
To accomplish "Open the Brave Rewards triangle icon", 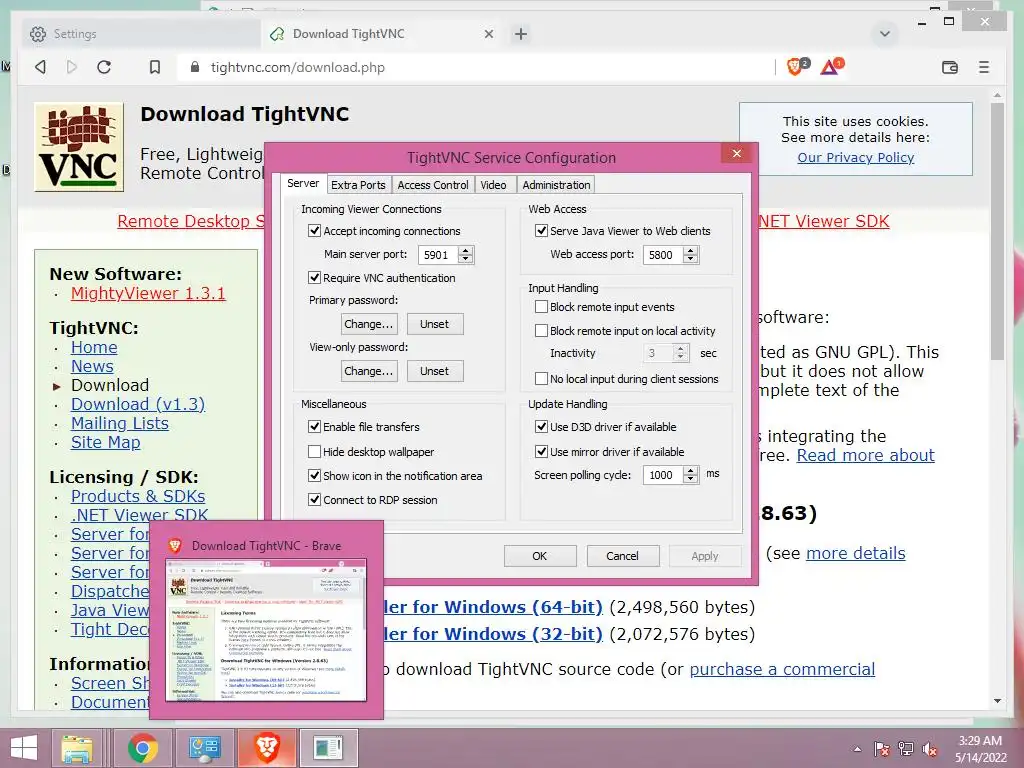I will click(x=829, y=67).
